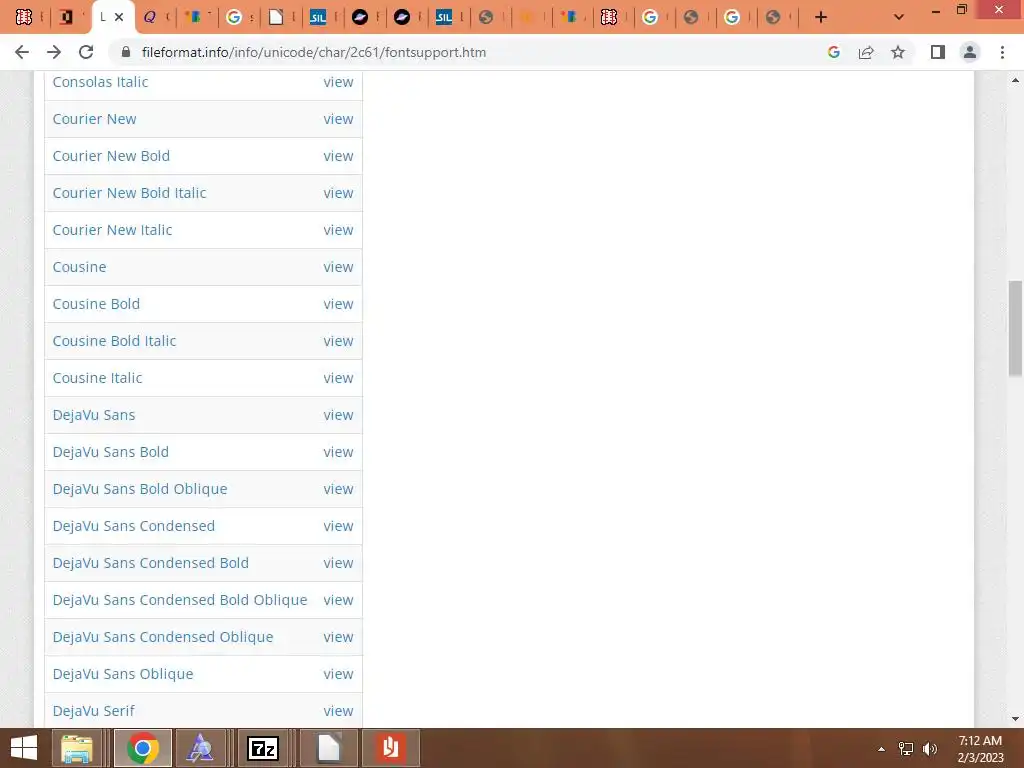Click view for DejaVu Sans Oblique
This screenshot has height=768, width=1024.
tap(338, 674)
